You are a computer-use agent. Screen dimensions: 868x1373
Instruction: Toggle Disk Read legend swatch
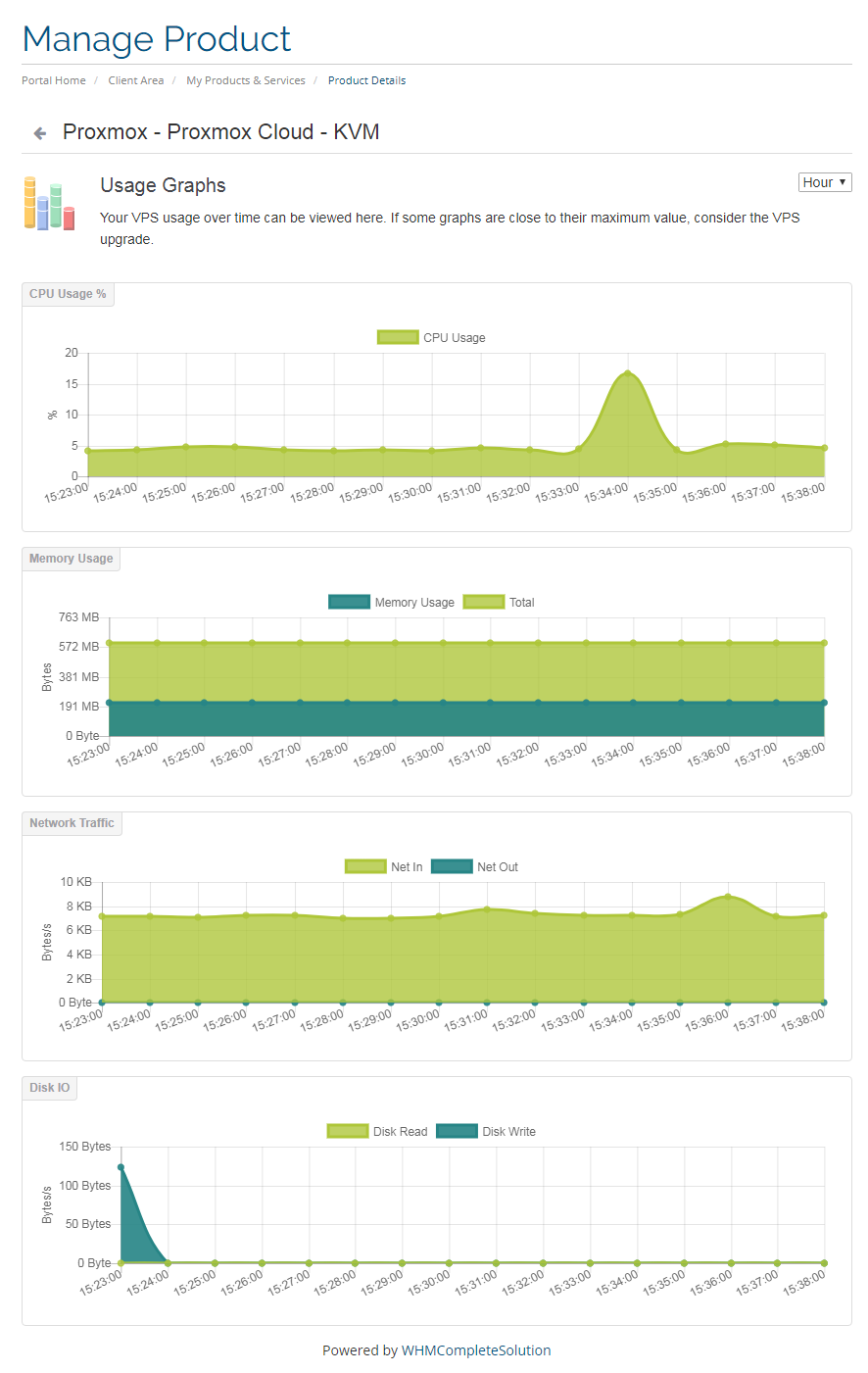click(348, 1131)
